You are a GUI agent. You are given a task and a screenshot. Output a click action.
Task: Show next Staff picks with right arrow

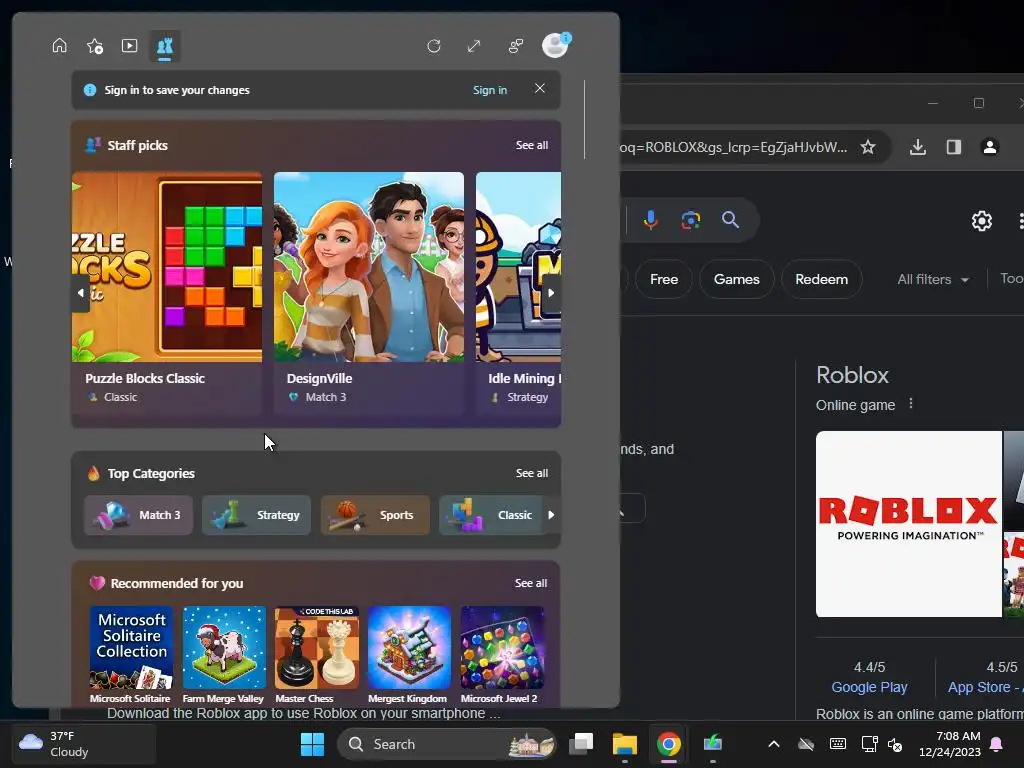pos(551,293)
